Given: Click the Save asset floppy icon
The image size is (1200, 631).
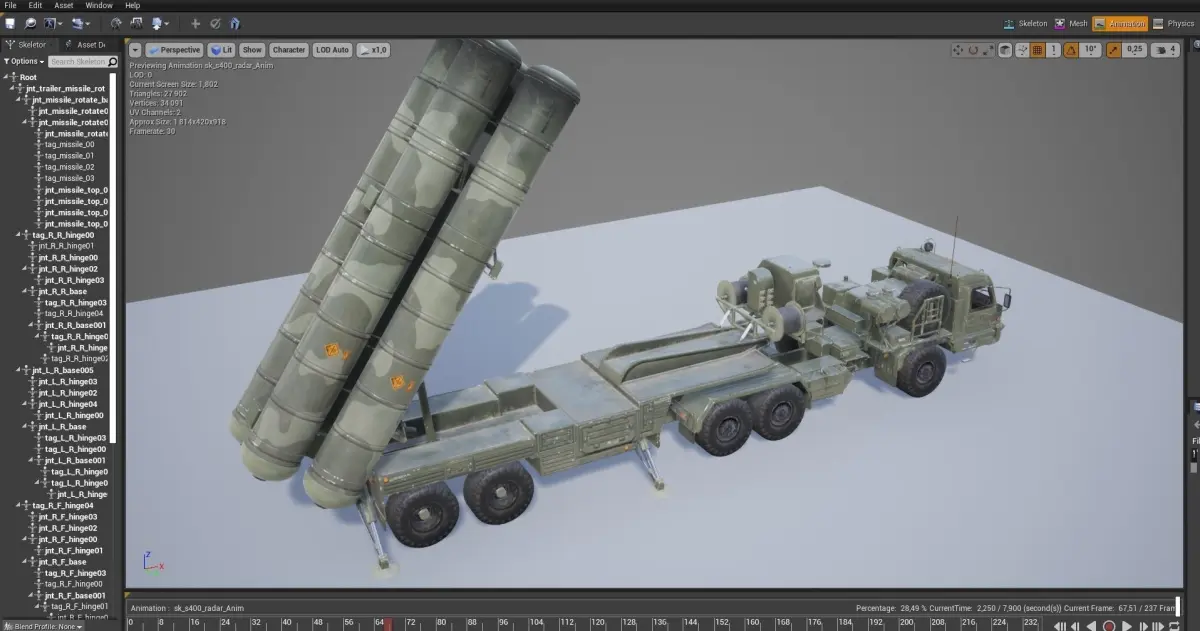Looking at the screenshot, I should [10, 23].
